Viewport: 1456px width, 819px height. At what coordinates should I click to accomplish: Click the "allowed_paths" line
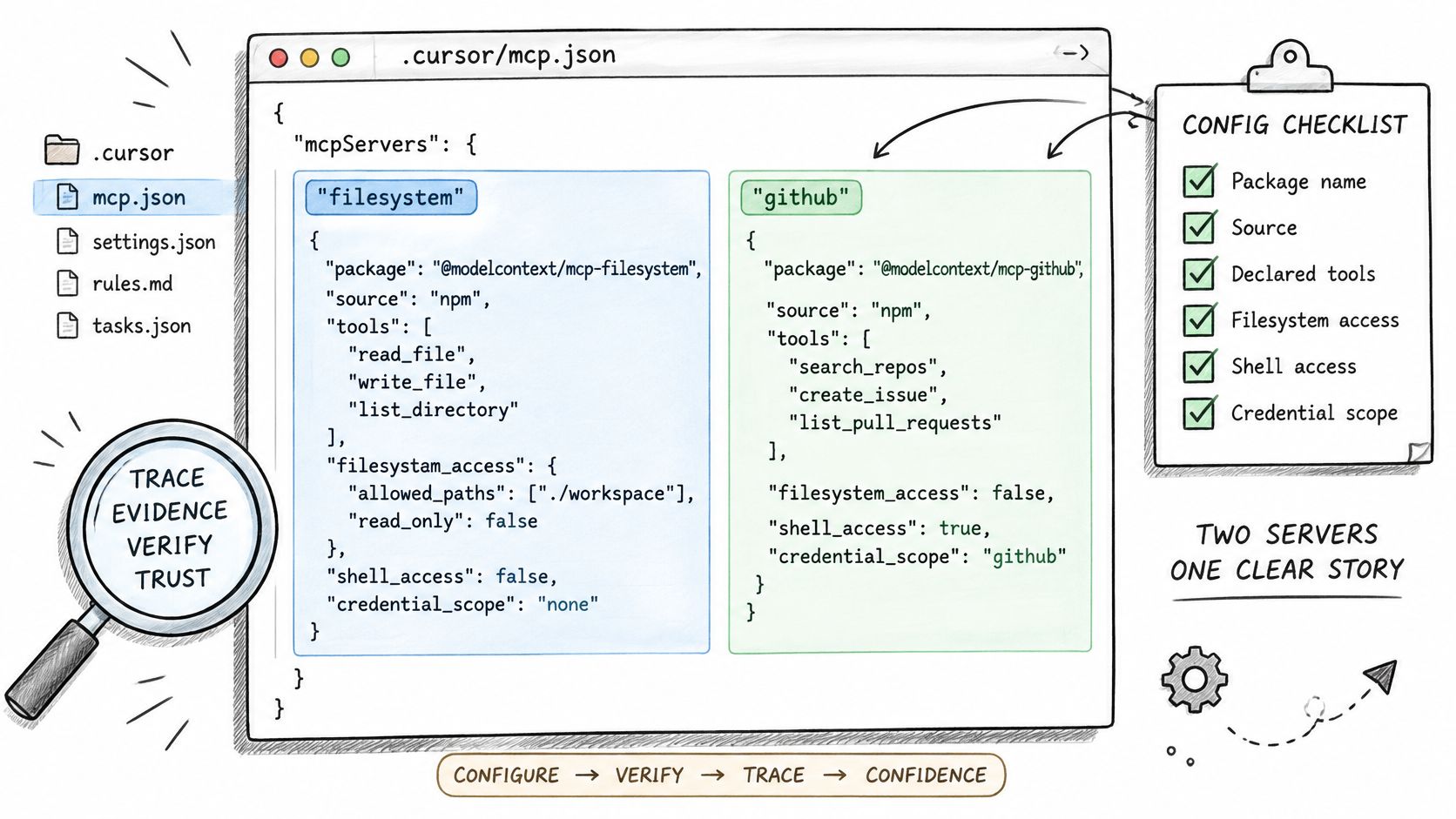pyautogui.click(x=522, y=493)
